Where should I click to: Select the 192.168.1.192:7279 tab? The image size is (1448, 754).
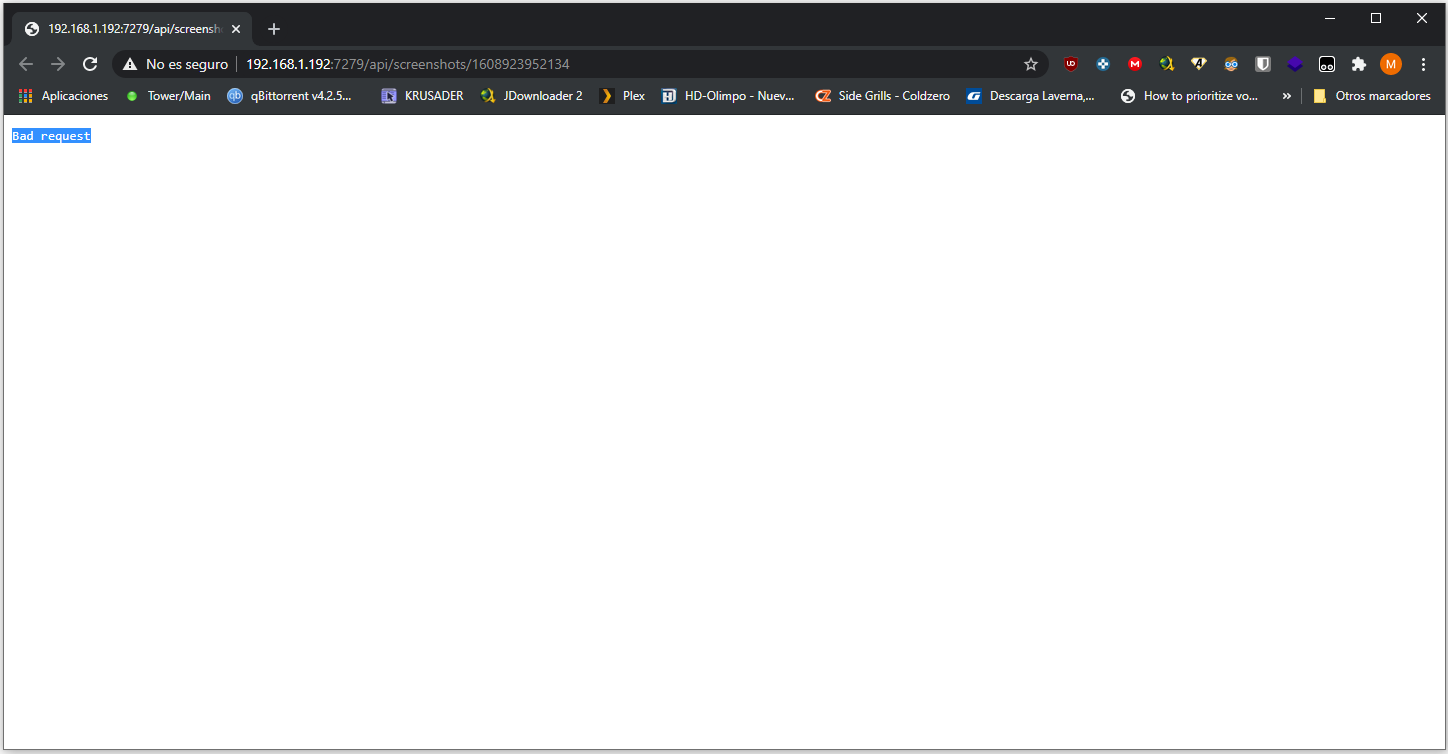click(x=130, y=29)
